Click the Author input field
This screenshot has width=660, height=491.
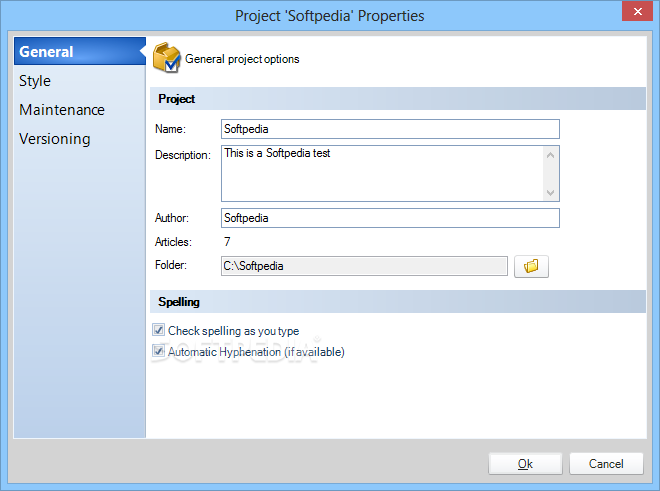(x=390, y=218)
